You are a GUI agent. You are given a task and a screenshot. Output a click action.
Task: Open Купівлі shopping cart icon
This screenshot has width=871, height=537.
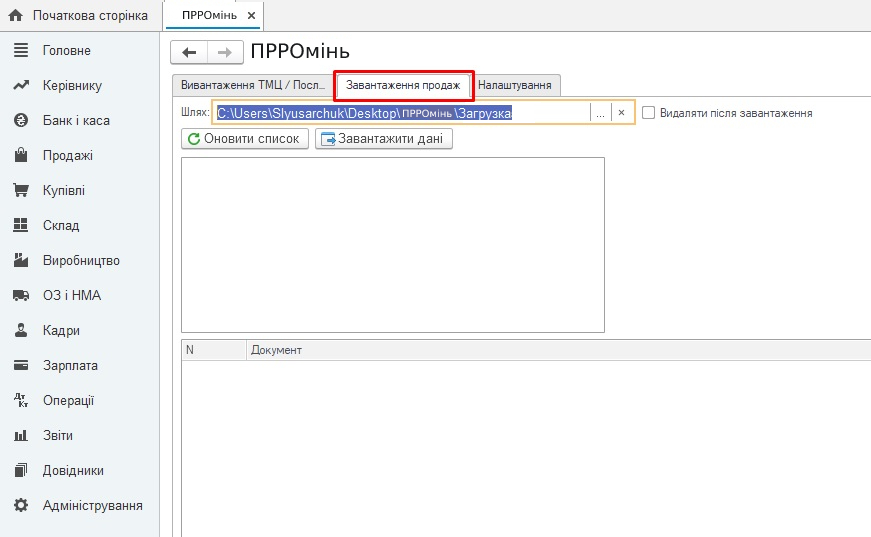point(20,191)
